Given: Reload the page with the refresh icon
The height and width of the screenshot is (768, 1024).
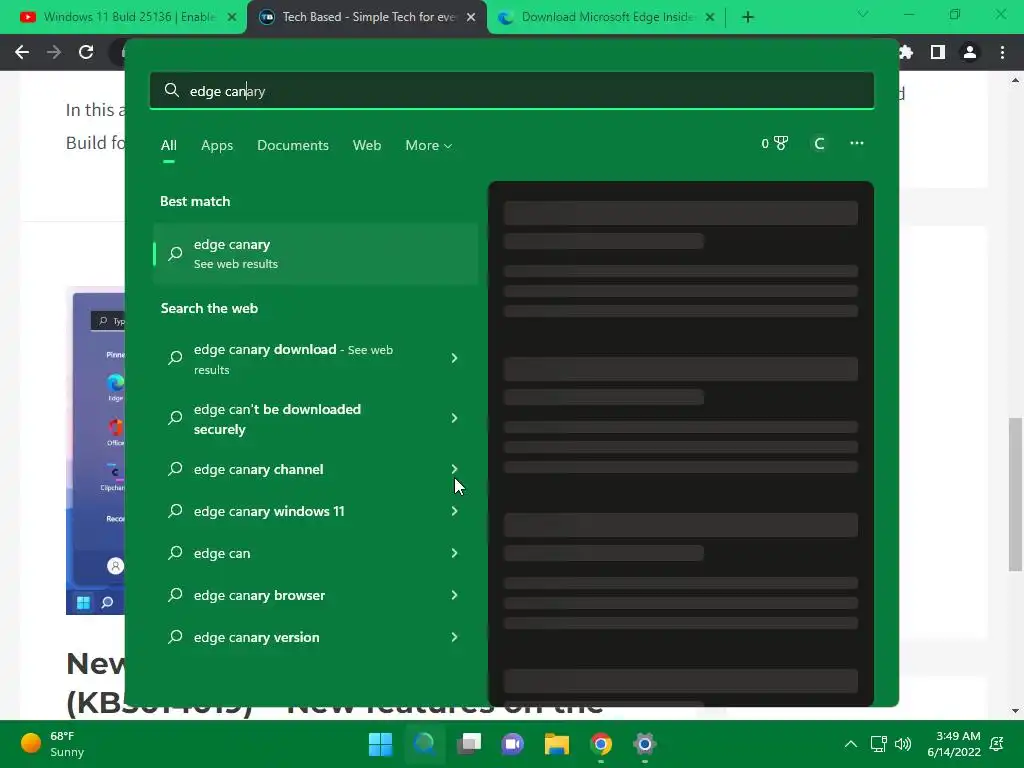Looking at the screenshot, I should tap(86, 52).
